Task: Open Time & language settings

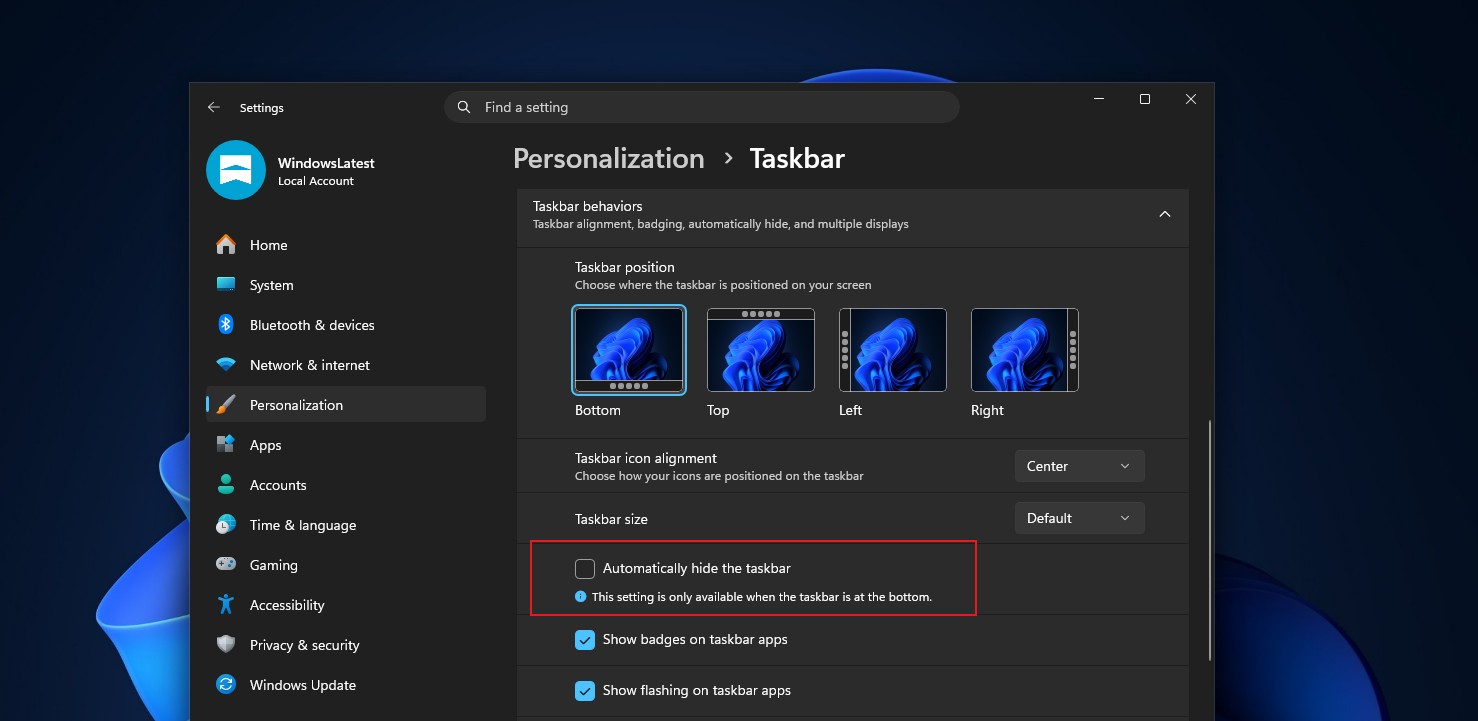Action: tap(346, 525)
